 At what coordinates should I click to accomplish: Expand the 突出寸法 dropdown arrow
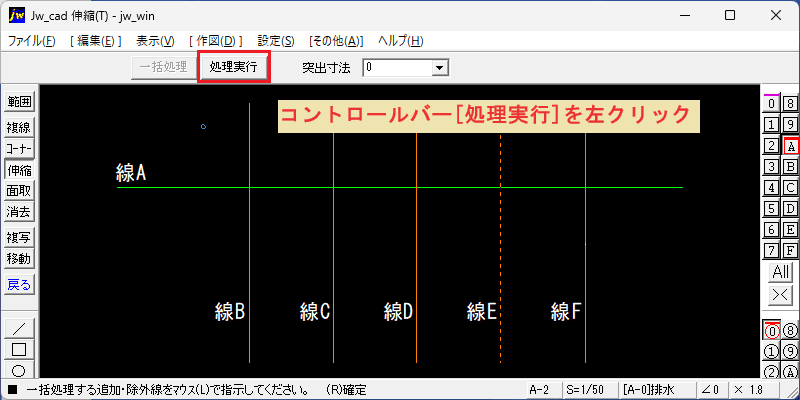[439, 68]
